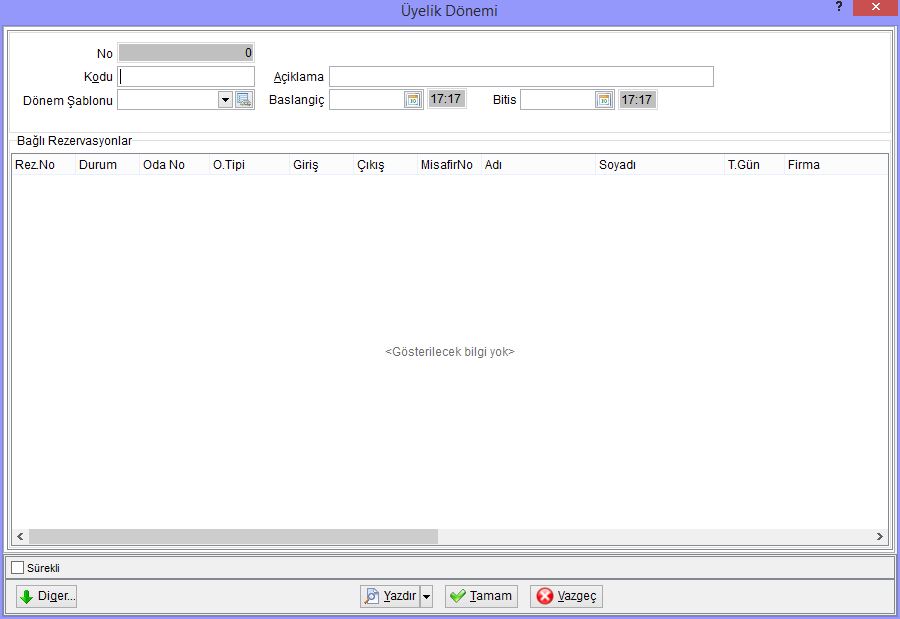900x619 pixels.
Task: Sort by the Durum column header
Action: (x=107, y=165)
